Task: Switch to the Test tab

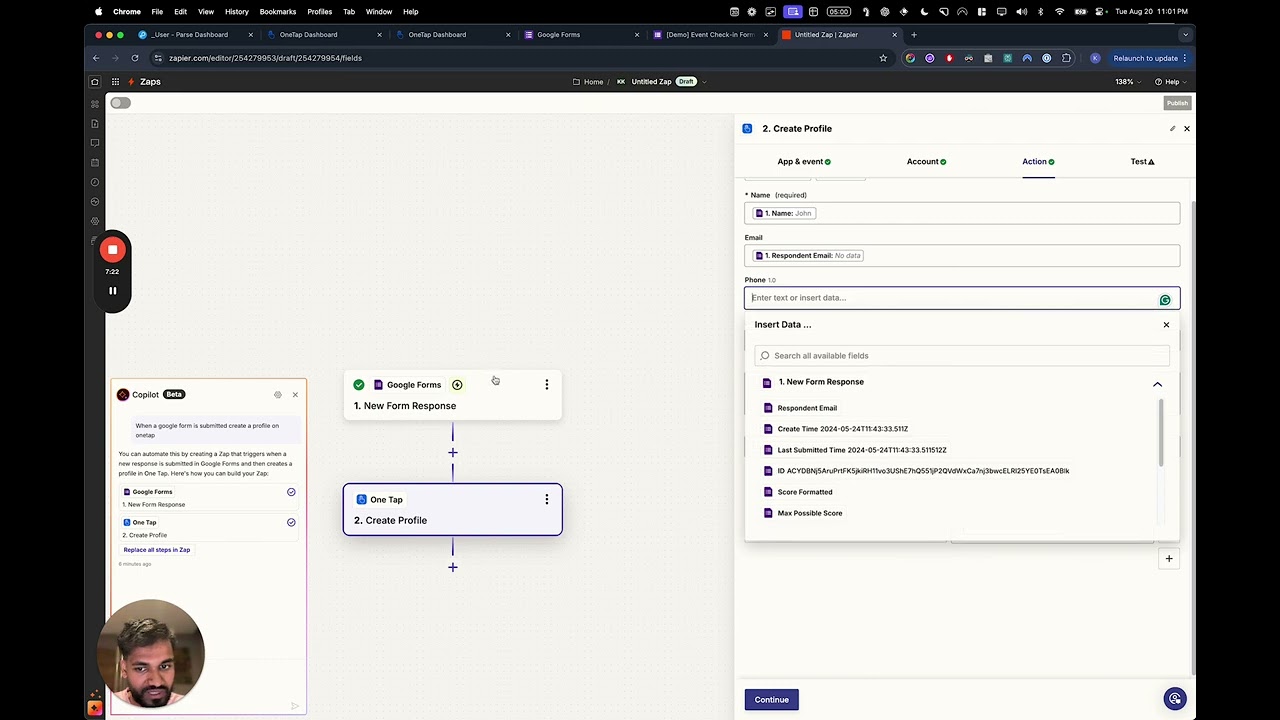Action: point(1142,161)
